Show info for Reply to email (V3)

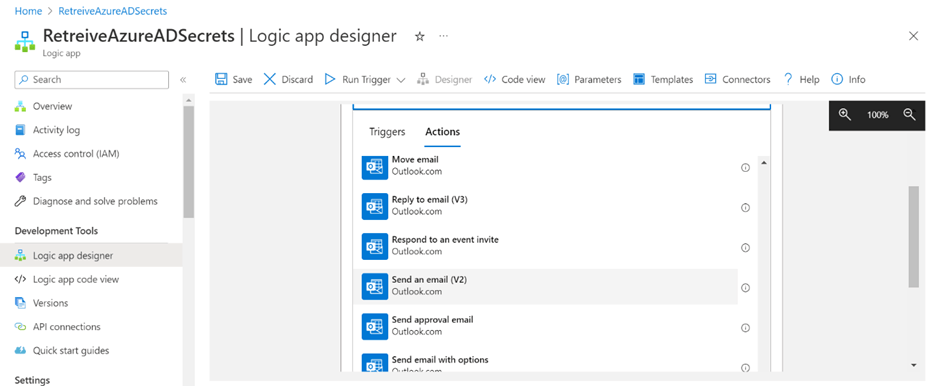click(746, 208)
